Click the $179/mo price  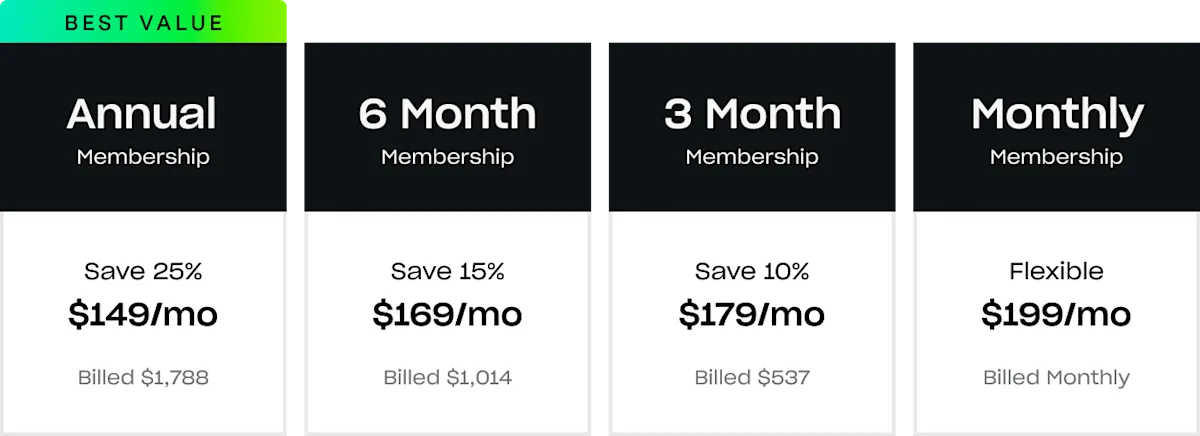[752, 315]
